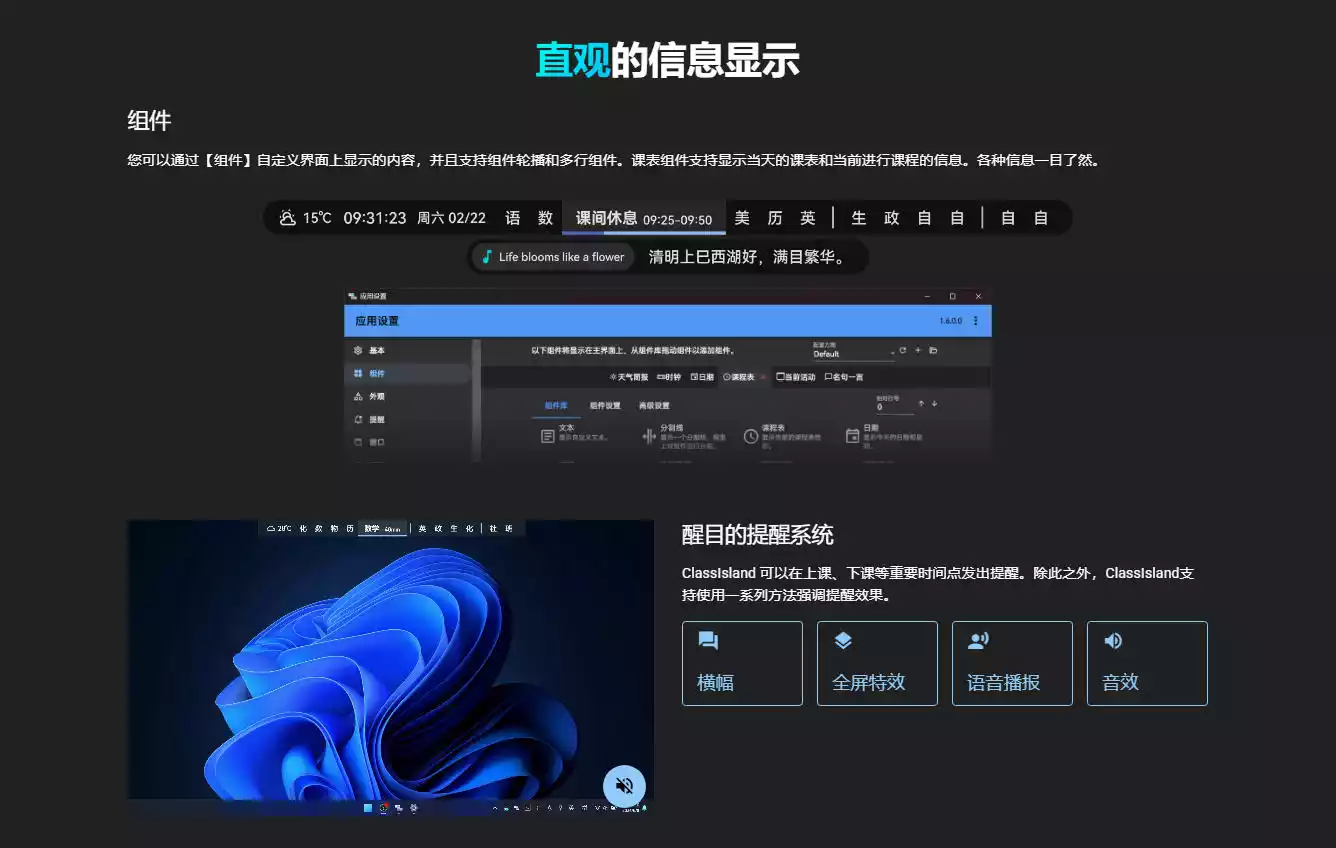1336x848 pixels.
Task: Pick the 分割线 item in the component library
Action: pos(685,435)
